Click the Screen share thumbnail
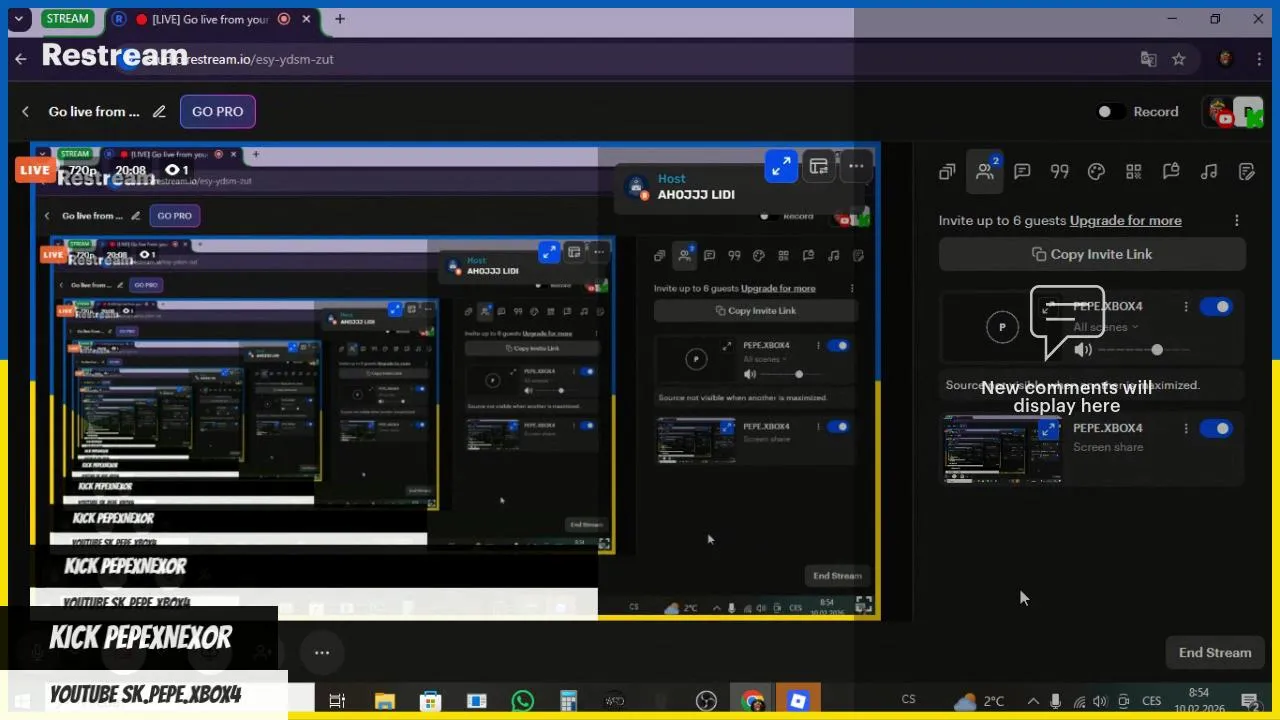Viewport: 1280px width, 720px height. (1002, 449)
